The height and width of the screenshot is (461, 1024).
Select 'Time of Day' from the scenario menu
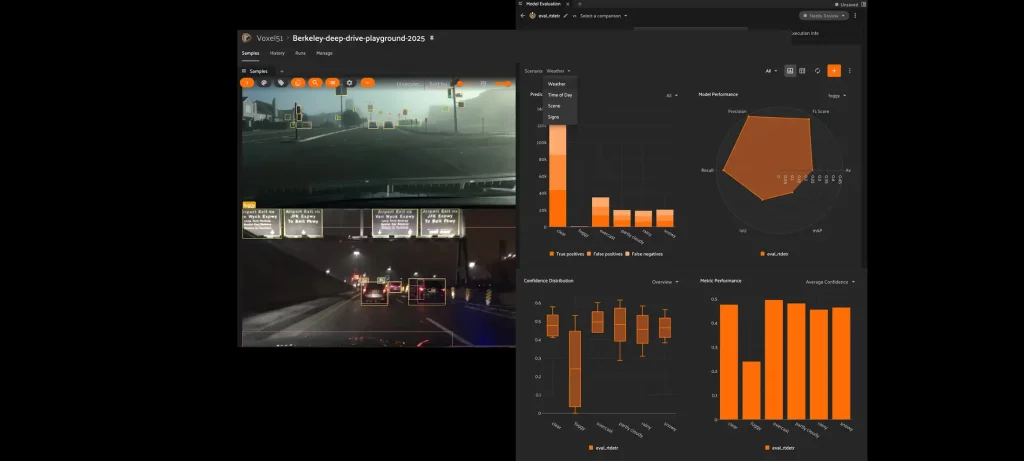click(x=560, y=95)
